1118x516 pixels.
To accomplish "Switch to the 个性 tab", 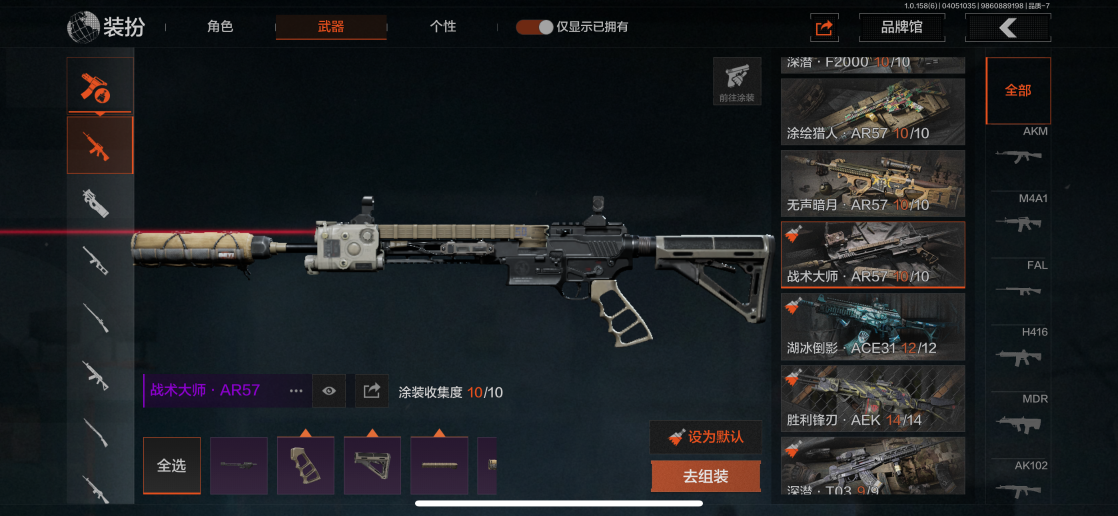I will [x=443, y=27].
